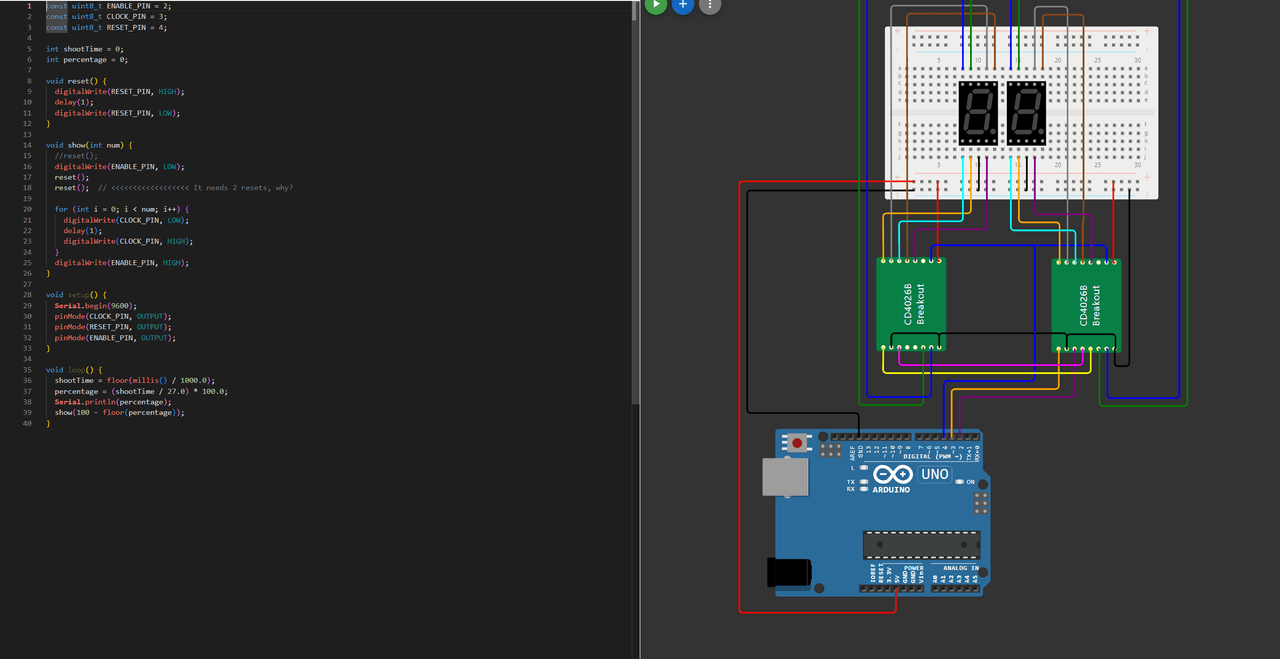Open the gray three-dot more options menu
The height and width of the screenshot is (659, 1280).
tap(710, 4)
